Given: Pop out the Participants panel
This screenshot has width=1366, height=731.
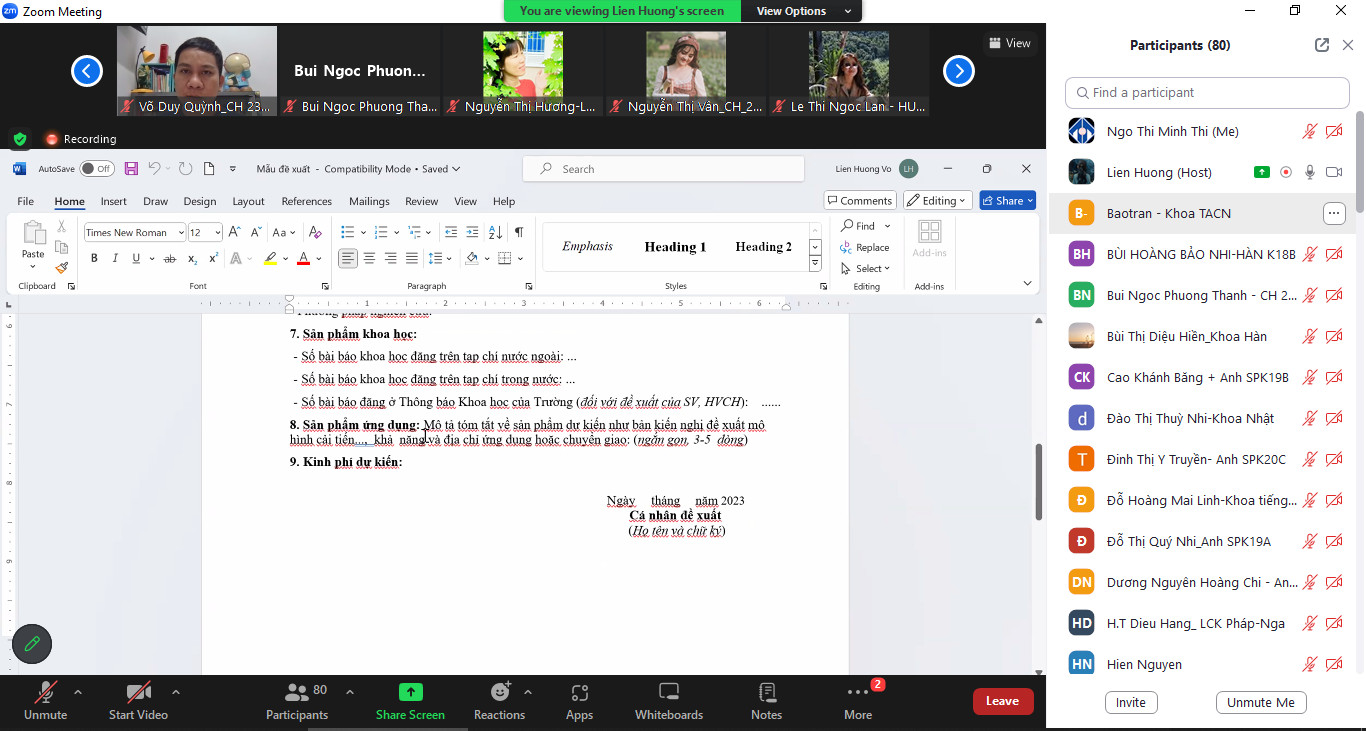Looking at the screenshot, I should (x=1322, y=45).
